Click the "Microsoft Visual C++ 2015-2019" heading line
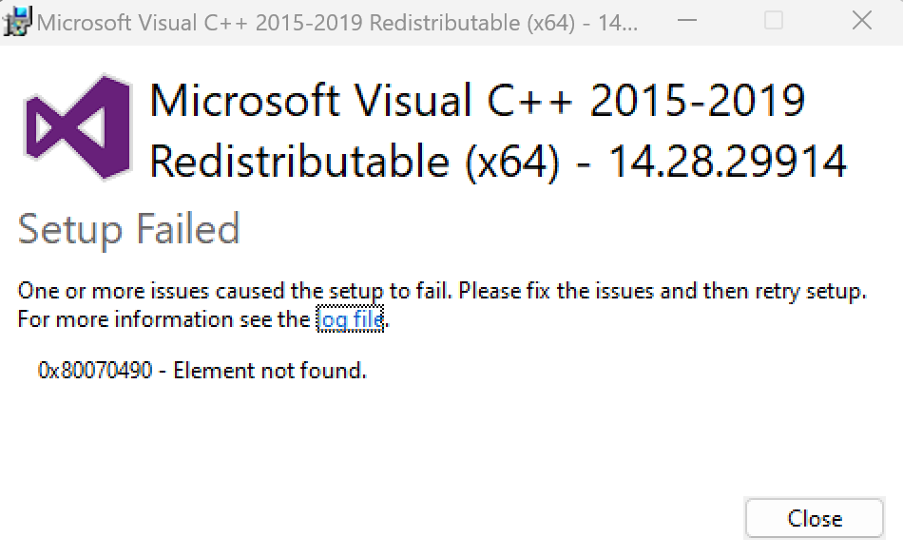 [x=477, y=101]
